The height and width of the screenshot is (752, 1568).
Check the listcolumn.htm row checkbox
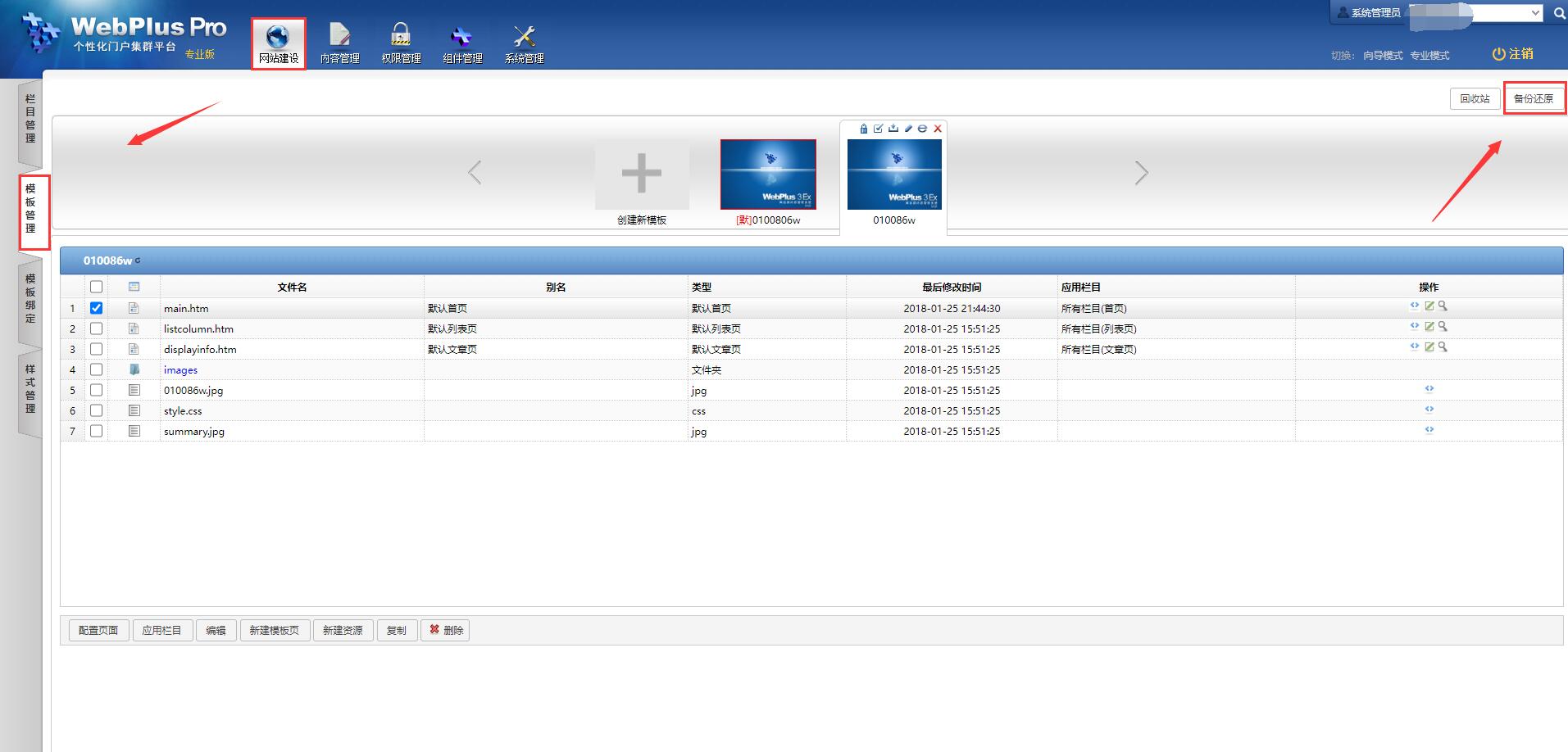97,328
